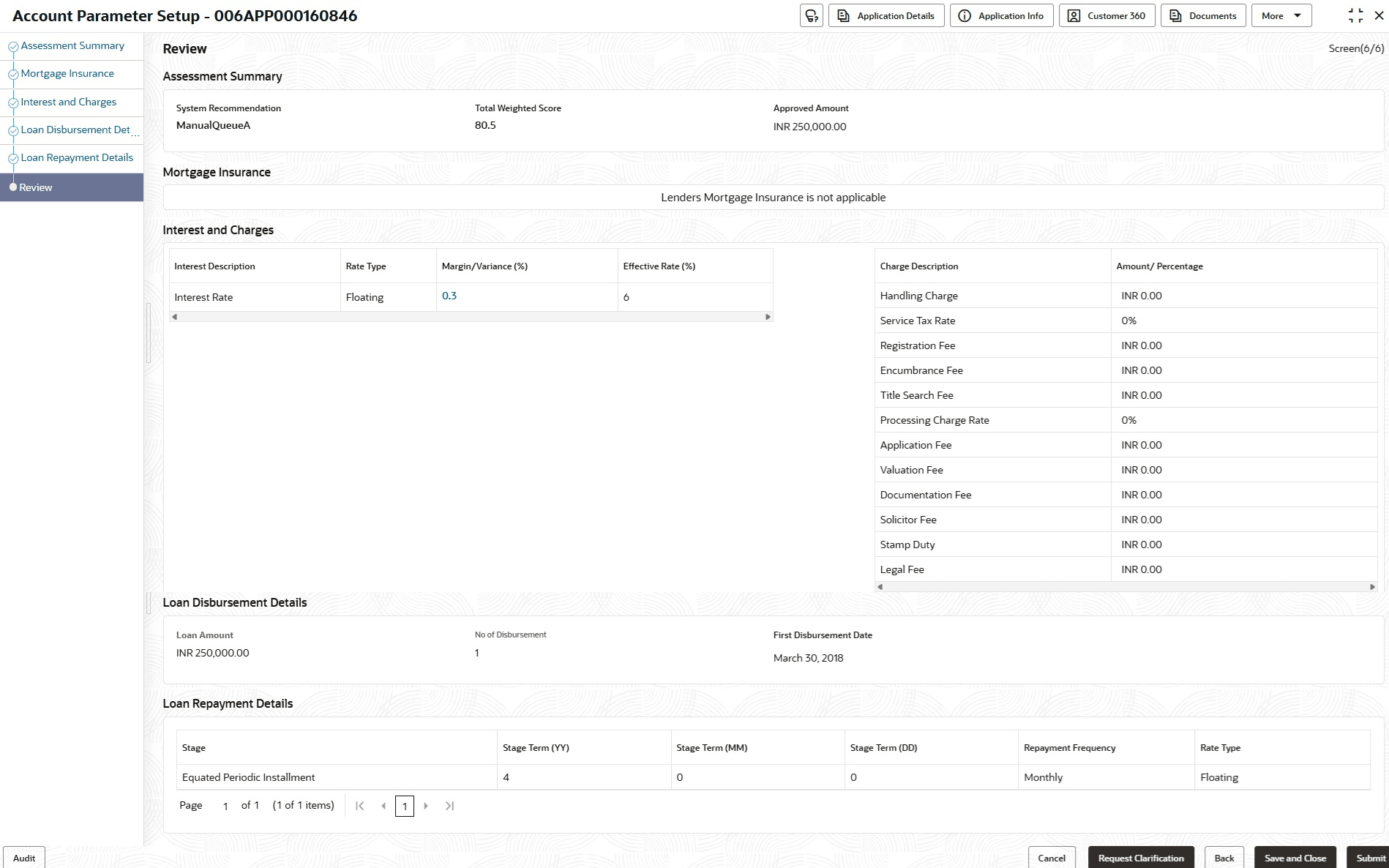
Task: Go Back to the previous screen
Action: 1224,858
